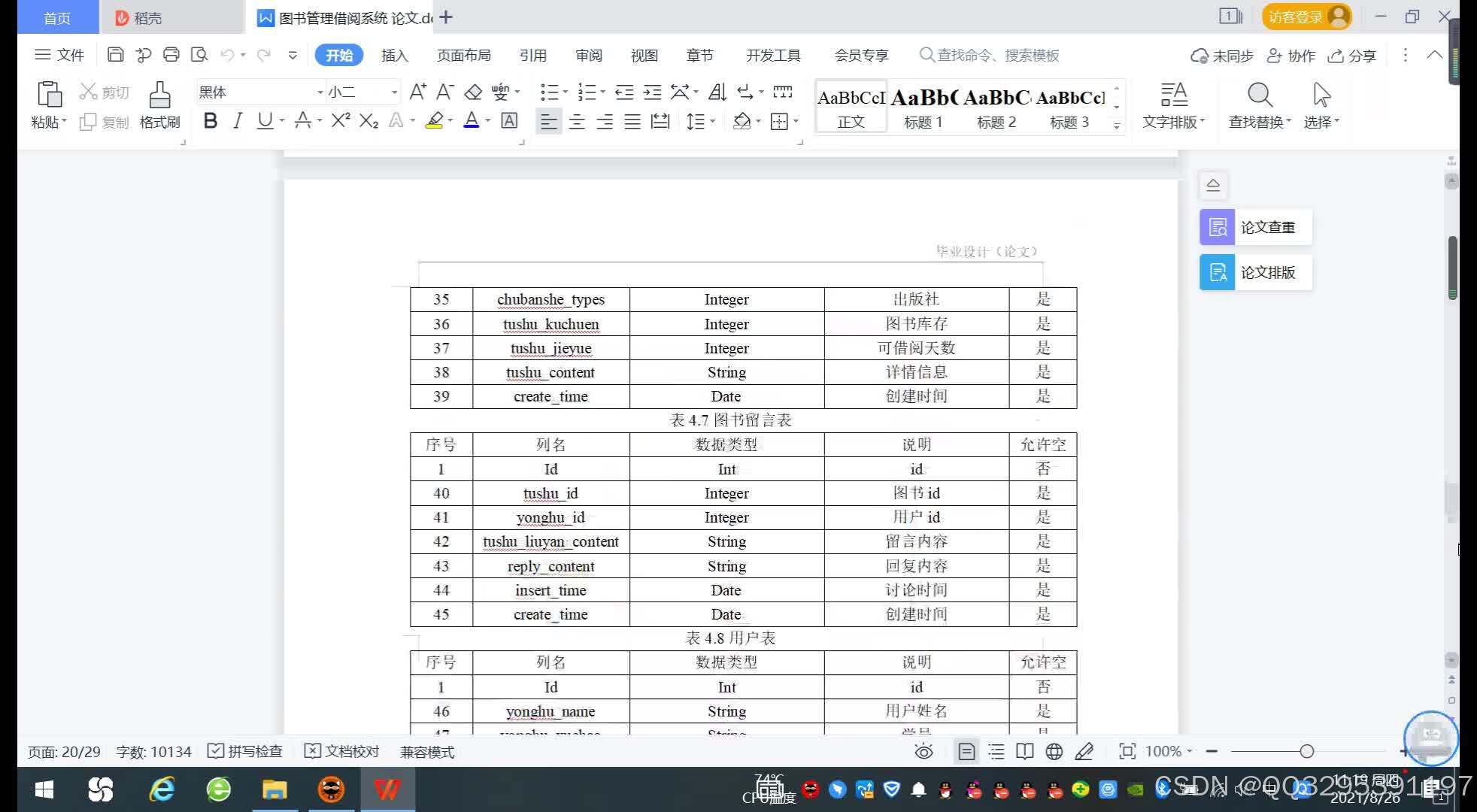Switch to the 页面布局 Page Layout tab
The image size is (1477, 812).
coord(463,55)
